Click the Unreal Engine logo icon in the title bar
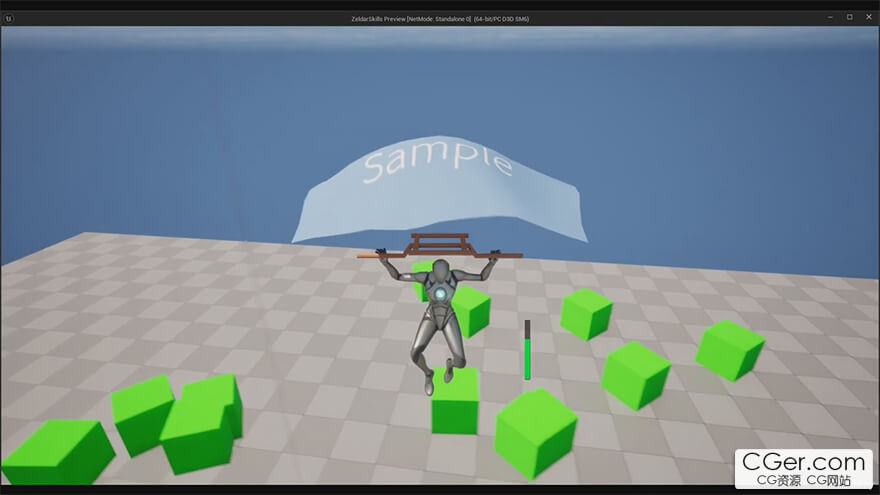This screenshot has width=880, height=495. 8,19
